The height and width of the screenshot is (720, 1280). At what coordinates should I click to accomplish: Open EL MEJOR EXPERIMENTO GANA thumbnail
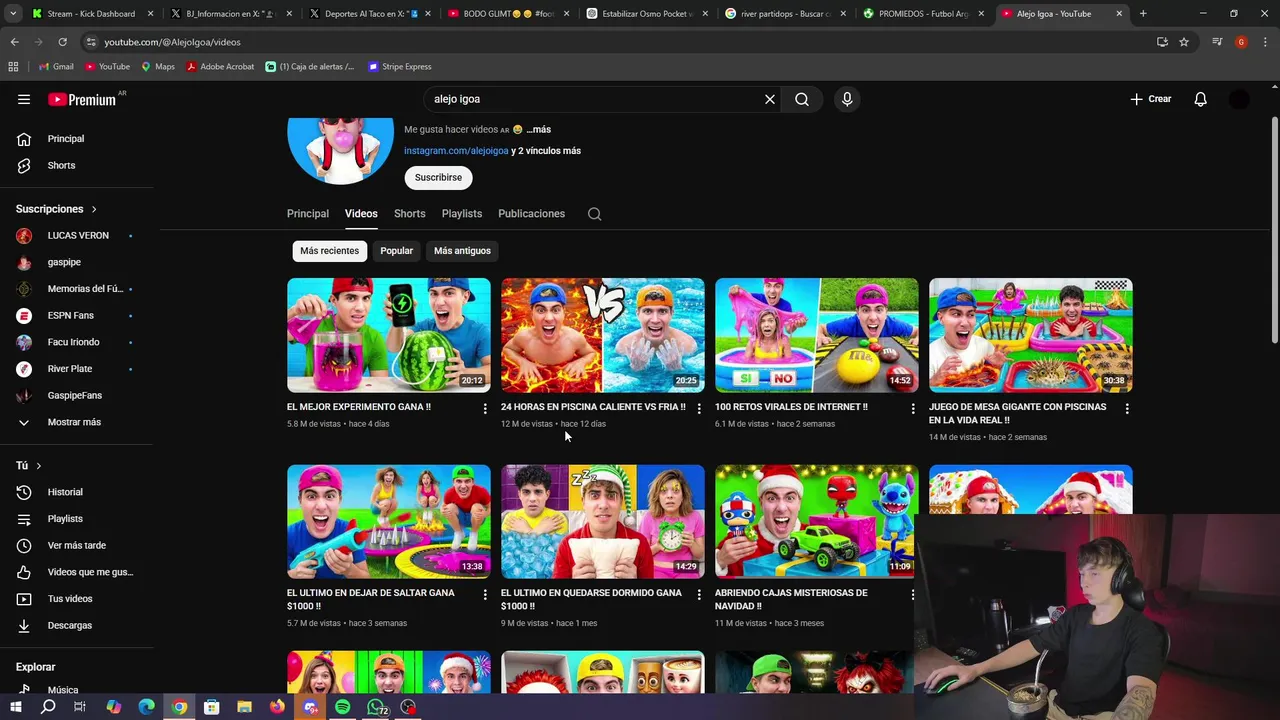389,335
